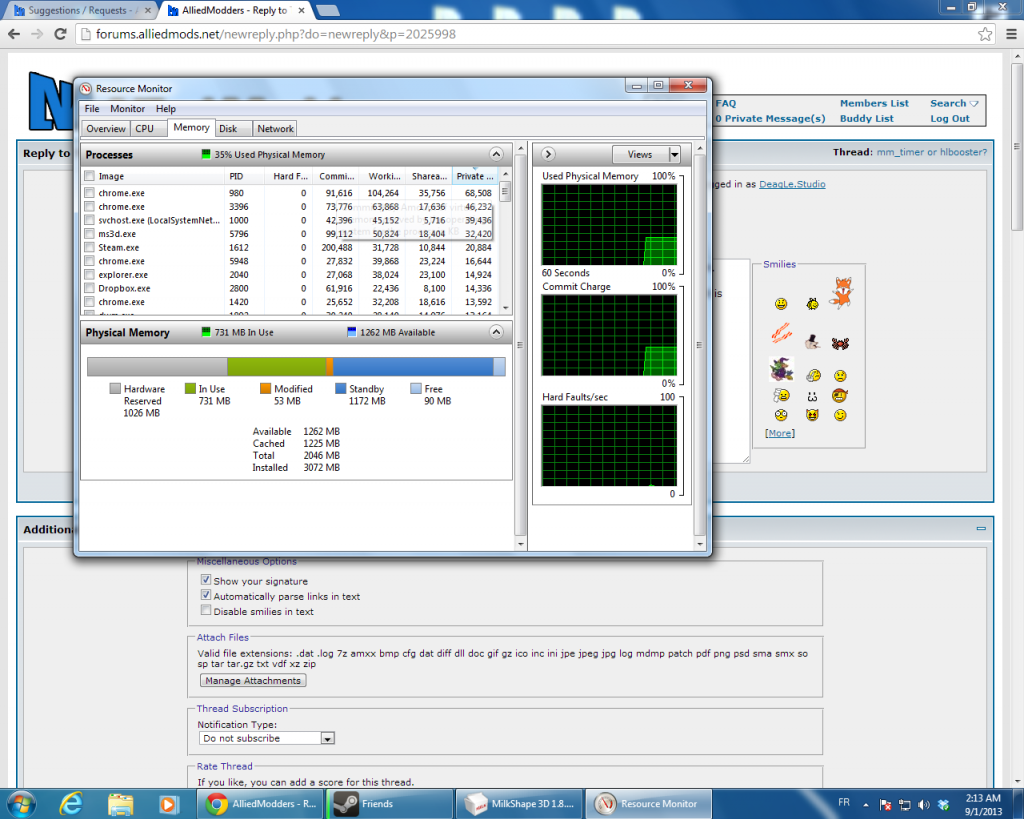Open mm_timer or hlbooster thread link
The width and height of the screenshot is (1024, 819).
tap(931, 152)
